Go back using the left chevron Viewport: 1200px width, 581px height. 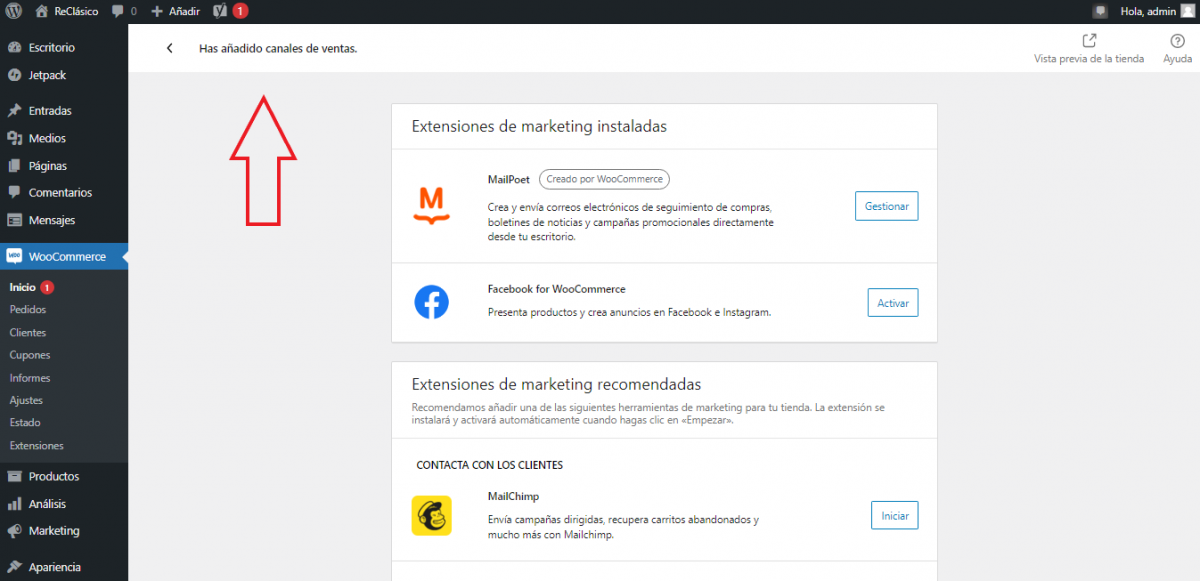[170, 48]
